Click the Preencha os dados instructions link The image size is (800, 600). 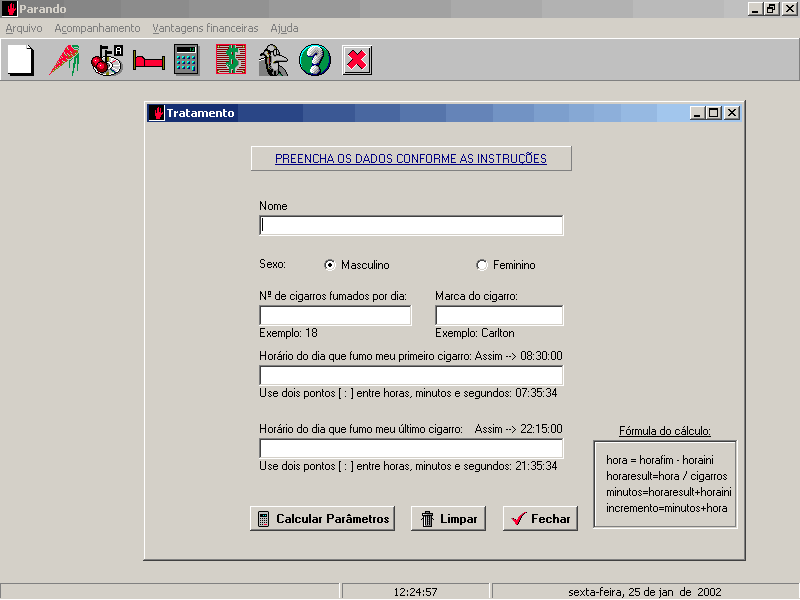[411, 159]
